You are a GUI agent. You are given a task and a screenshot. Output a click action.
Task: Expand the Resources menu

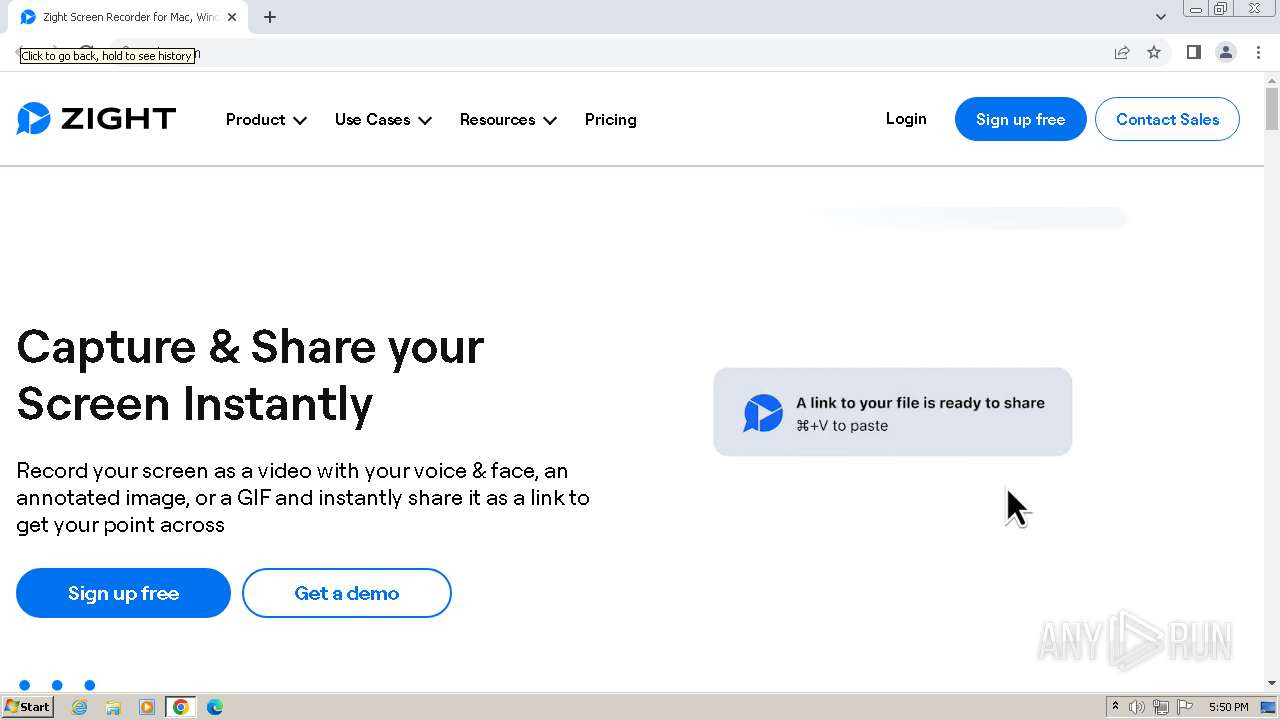508,119
